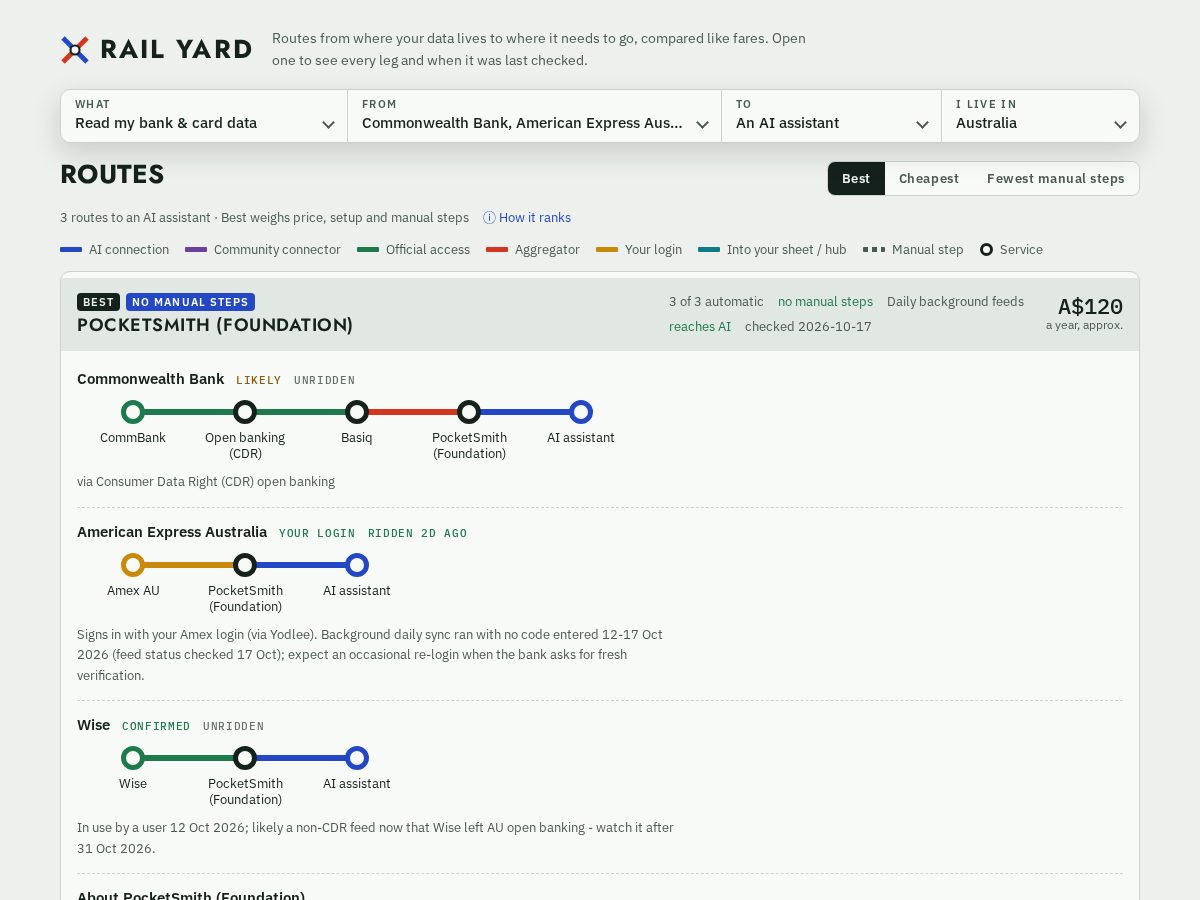Click PocketSmith node on Commonwealth Bank route
The width and height of the screenshot is (1200, 900).
pos(469,412)
